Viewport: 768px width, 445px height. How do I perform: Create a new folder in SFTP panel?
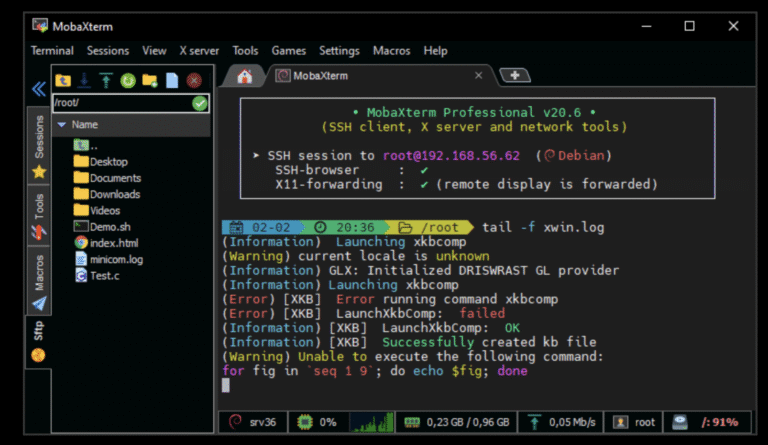coord(150,80)
